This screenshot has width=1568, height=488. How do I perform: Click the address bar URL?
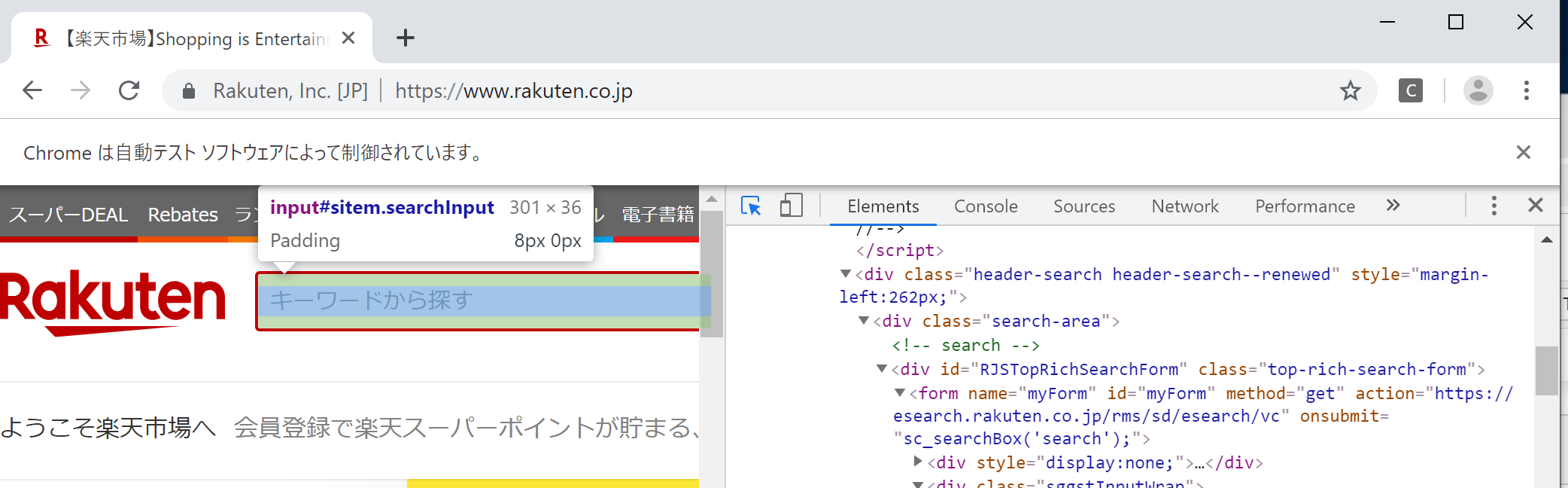tap(514, 91)
